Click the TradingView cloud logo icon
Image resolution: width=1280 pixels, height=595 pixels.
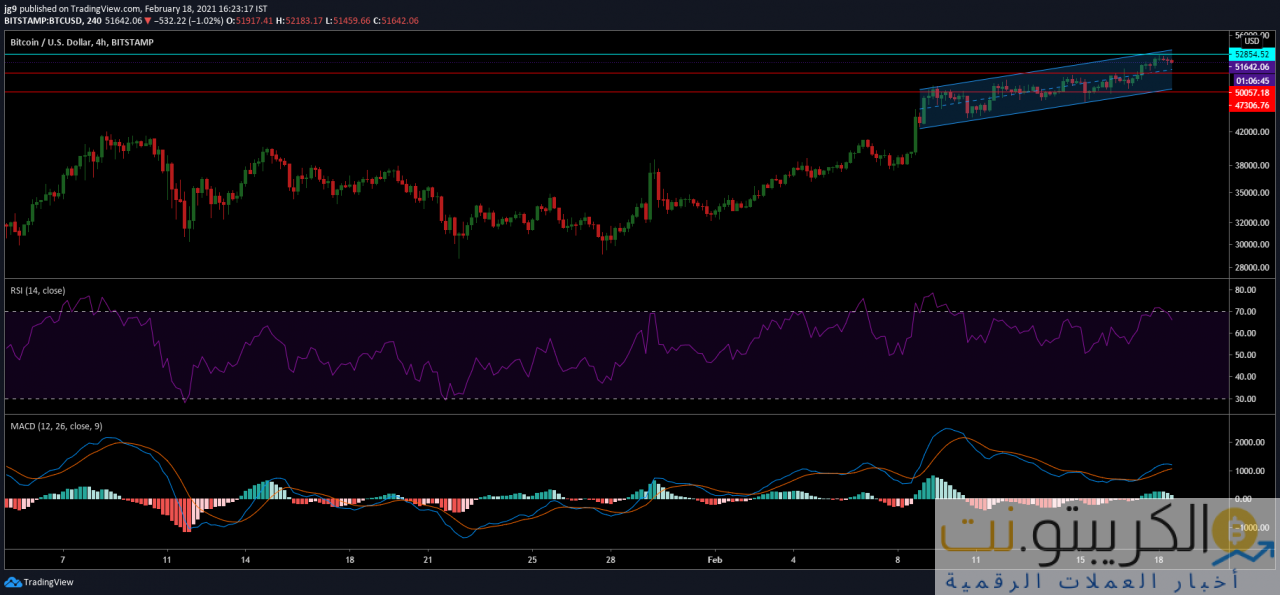tap(13, 582)
